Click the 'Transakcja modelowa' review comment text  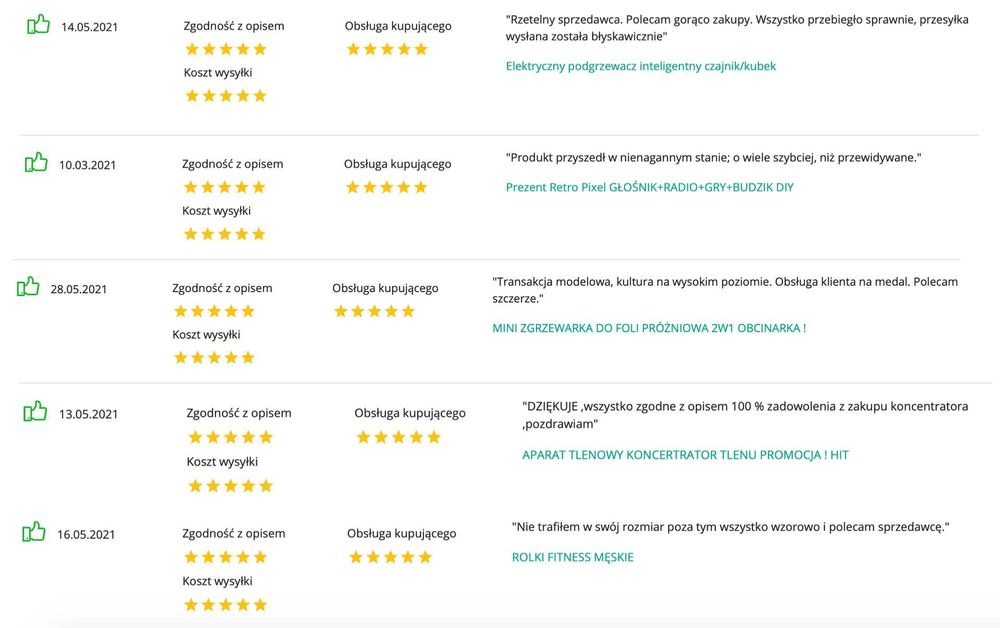tap(725, 290)
